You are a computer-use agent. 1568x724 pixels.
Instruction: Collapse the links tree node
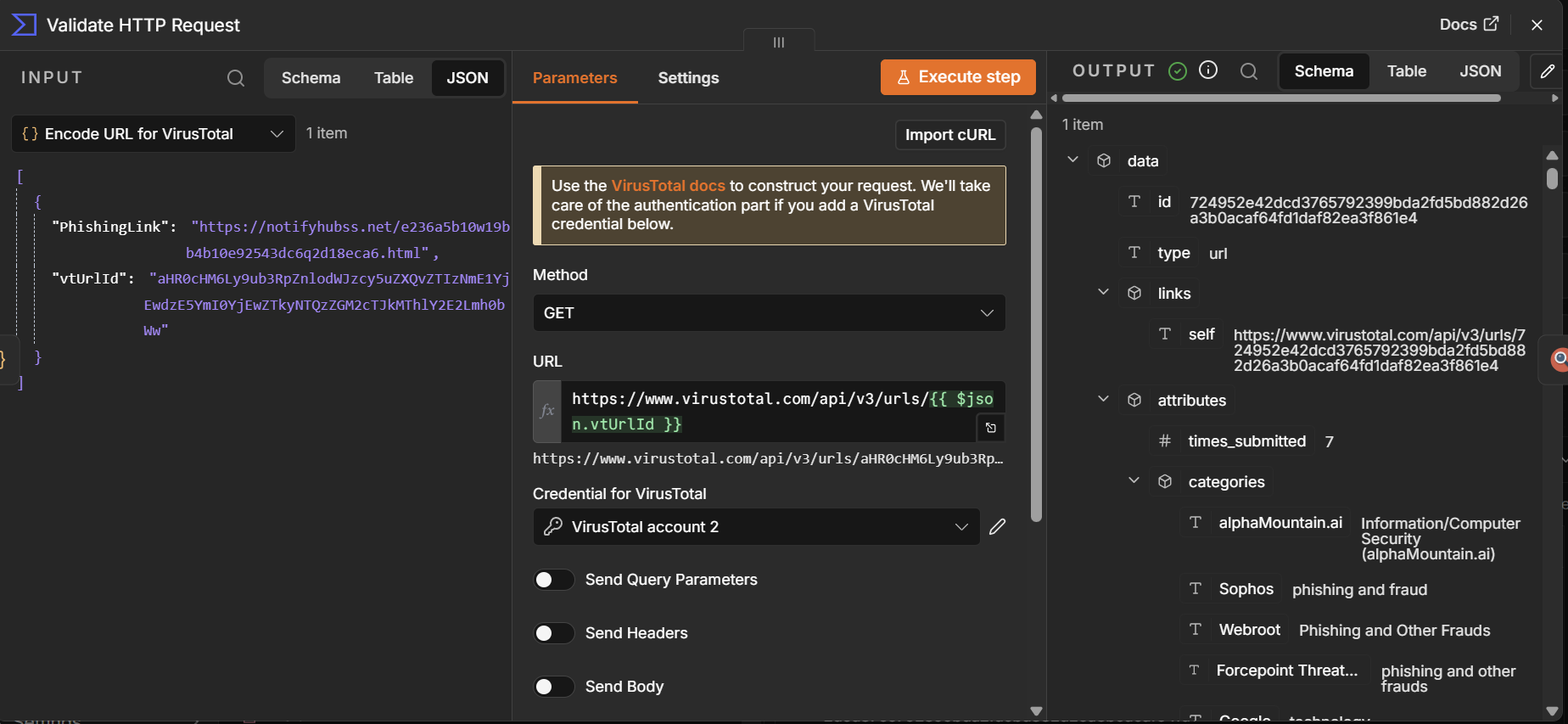point(1103,292)
